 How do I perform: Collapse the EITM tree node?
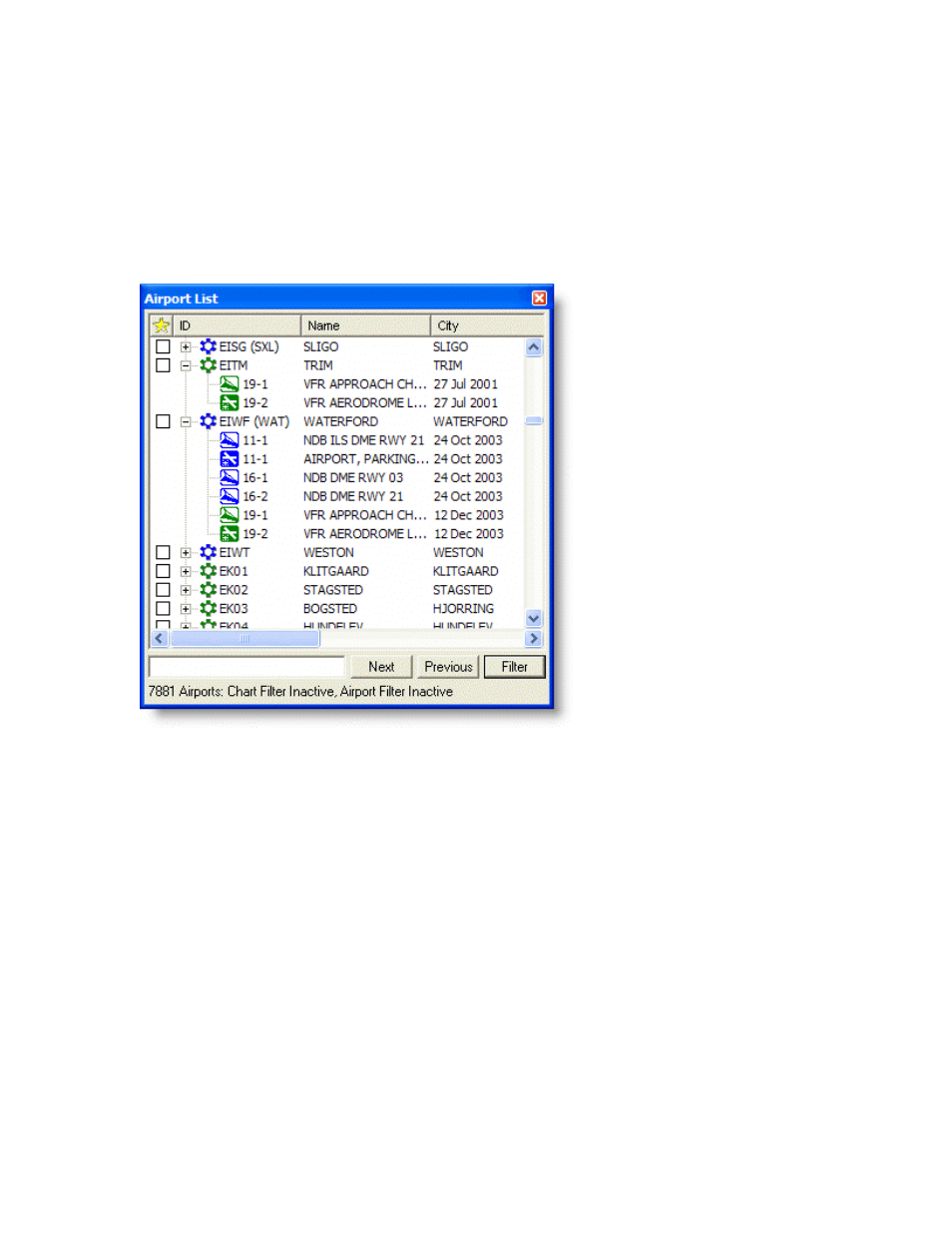(x=186, y=366)
